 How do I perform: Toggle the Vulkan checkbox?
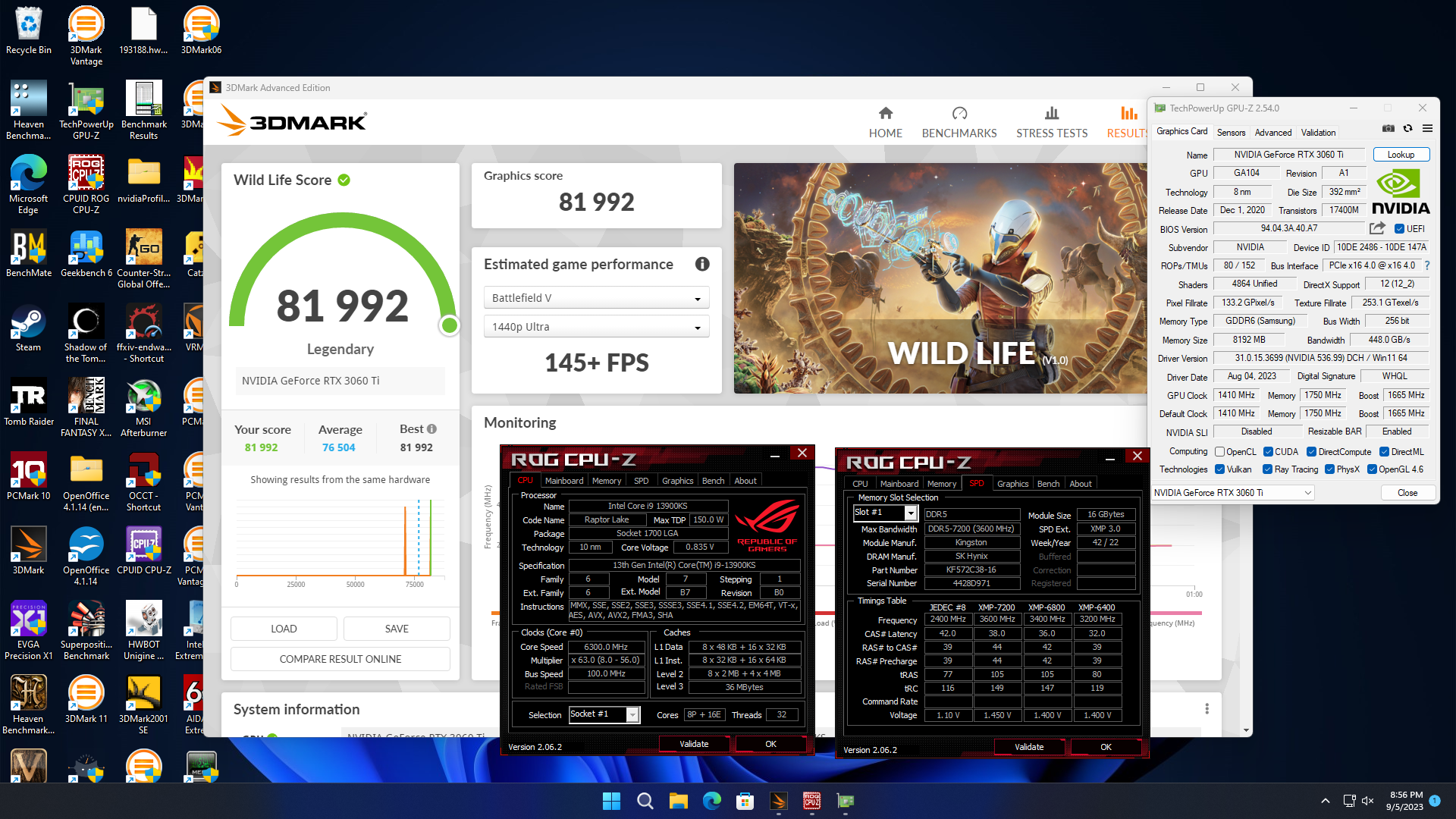[1219, 469]
